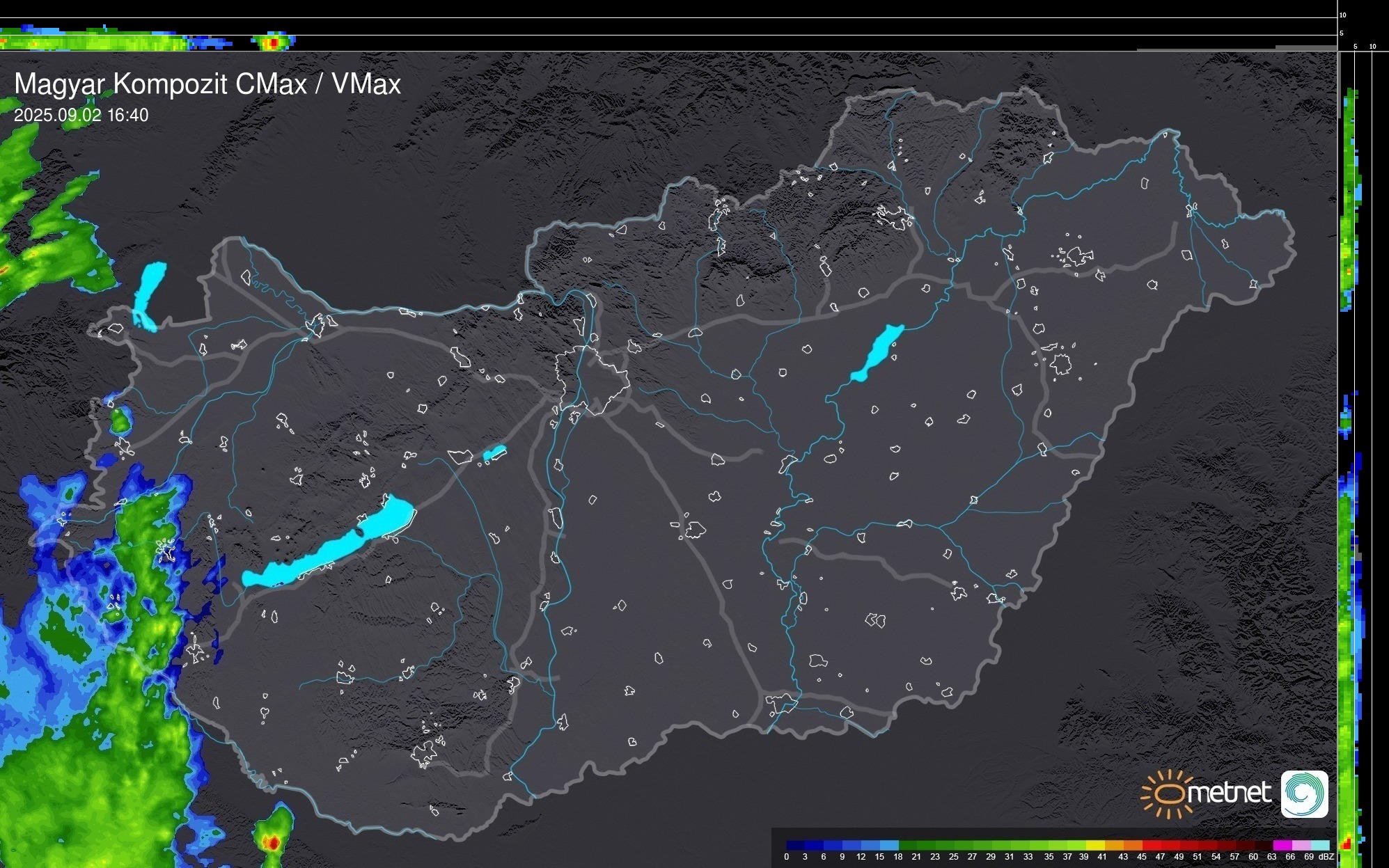Click the red echo in the top cross-section strip
1389x868 pixels.
(x=274, y=43)
